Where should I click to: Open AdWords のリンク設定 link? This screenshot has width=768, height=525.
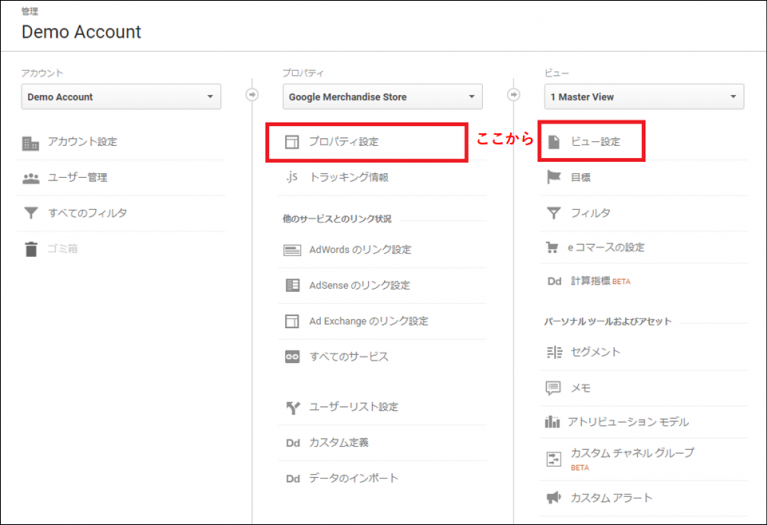point(360,250)
